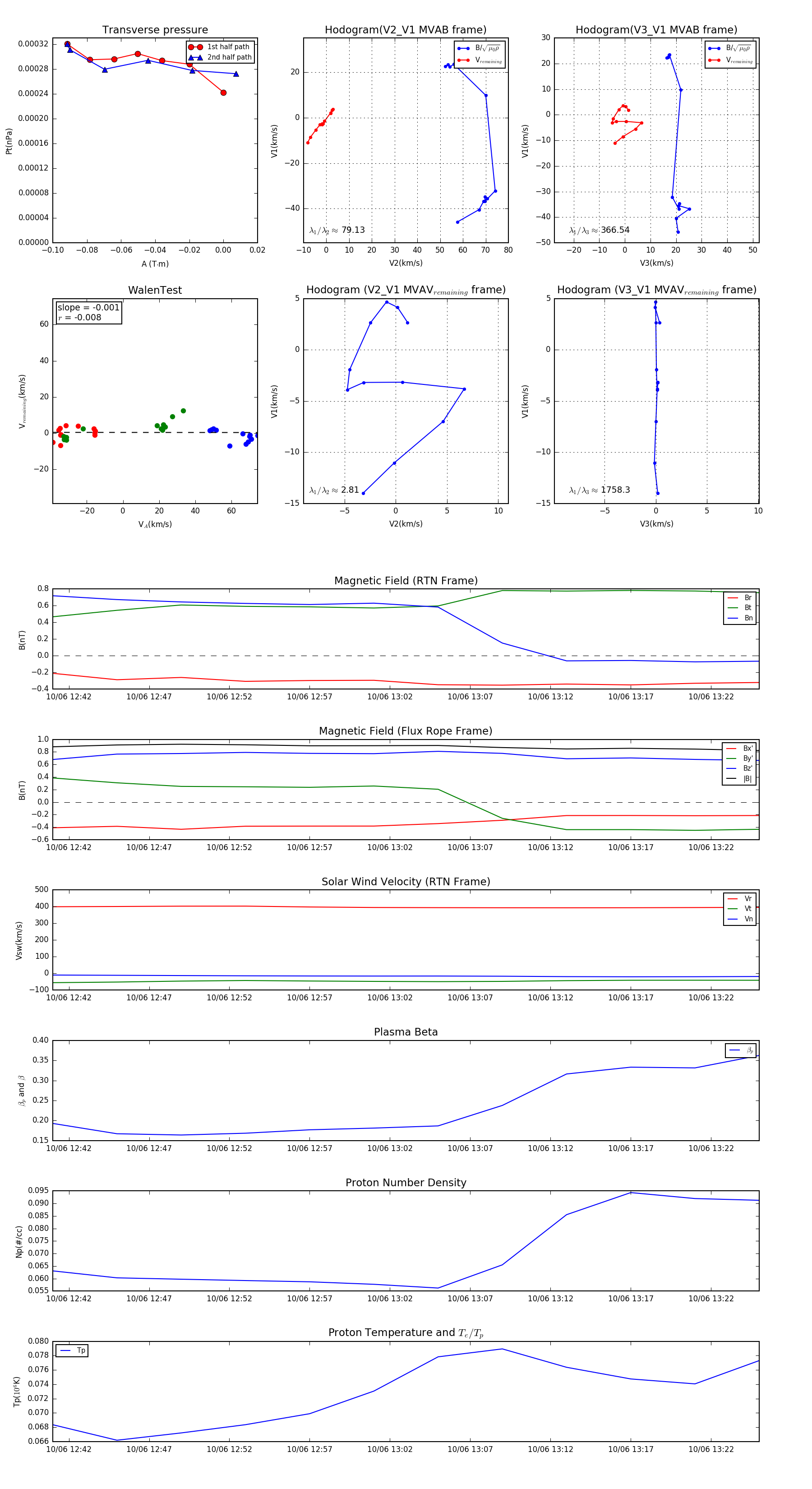Click the eigenvalue ratio value '366.54'
This screenshot has width=812, height=1489.
(615, 230)
